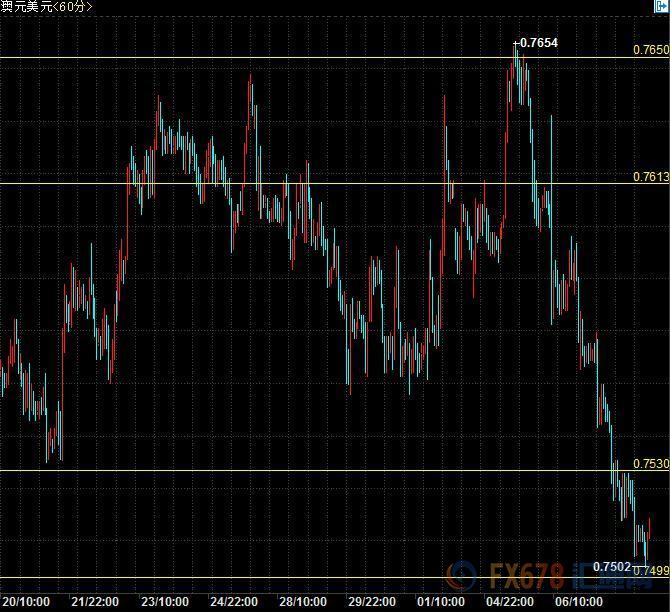Click the export icon in top-right corner
The width and height of the screenshot is (670, 612).
pos(662,7)
